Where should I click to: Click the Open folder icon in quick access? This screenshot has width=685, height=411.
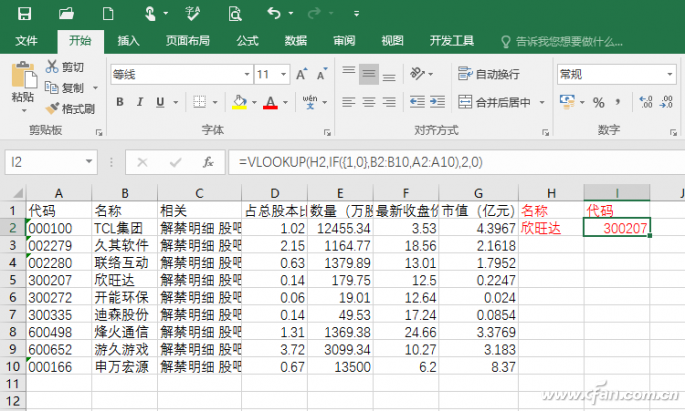(x=66, y=14)
